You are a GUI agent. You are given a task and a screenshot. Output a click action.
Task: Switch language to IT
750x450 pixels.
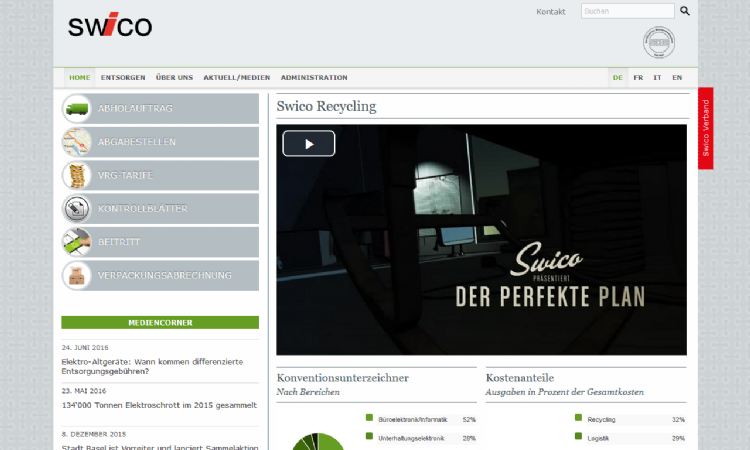[x=657, y=77]
